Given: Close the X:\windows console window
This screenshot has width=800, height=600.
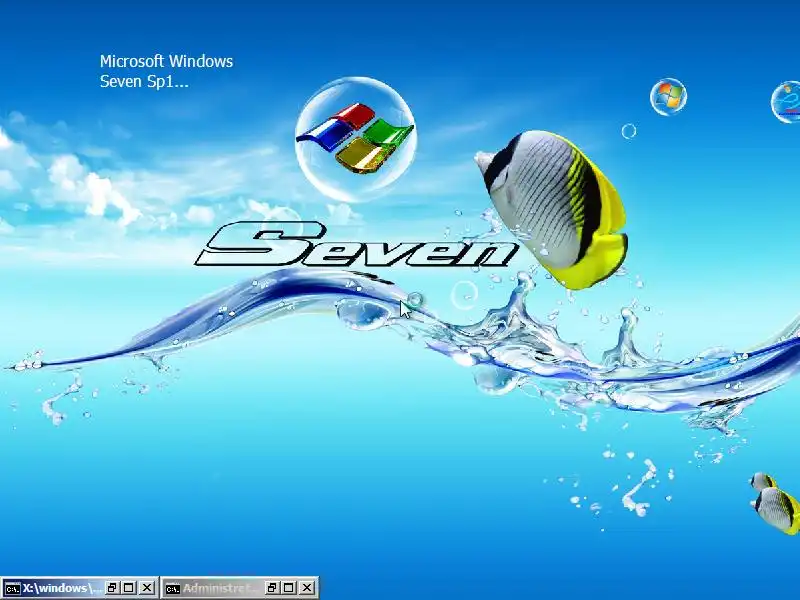Looking at the screenshot, I should 146,588.
